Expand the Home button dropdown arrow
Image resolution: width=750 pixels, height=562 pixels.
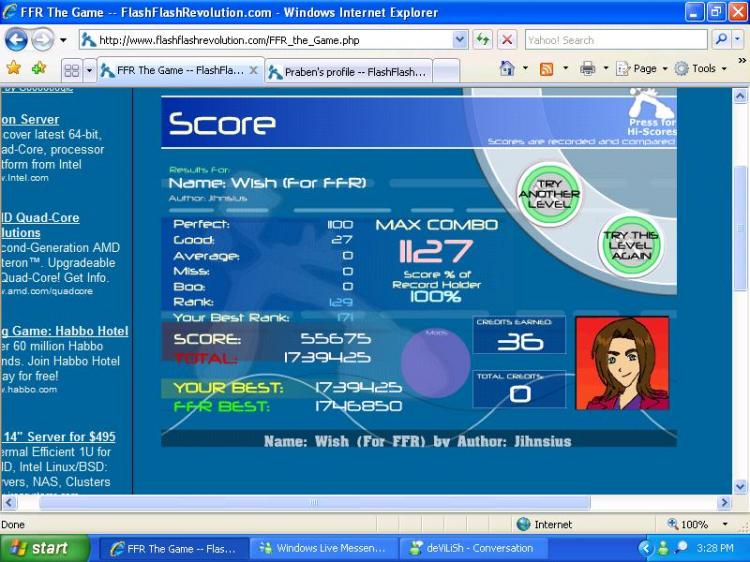[525, 69]
